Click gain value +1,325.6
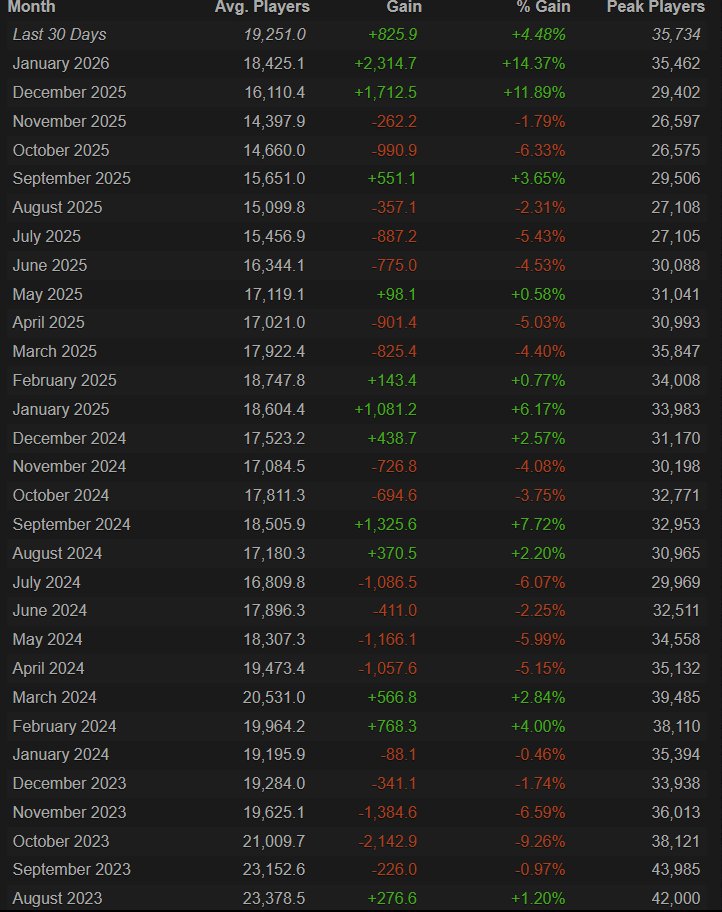The image size is (722, 912). pos(386,525)
